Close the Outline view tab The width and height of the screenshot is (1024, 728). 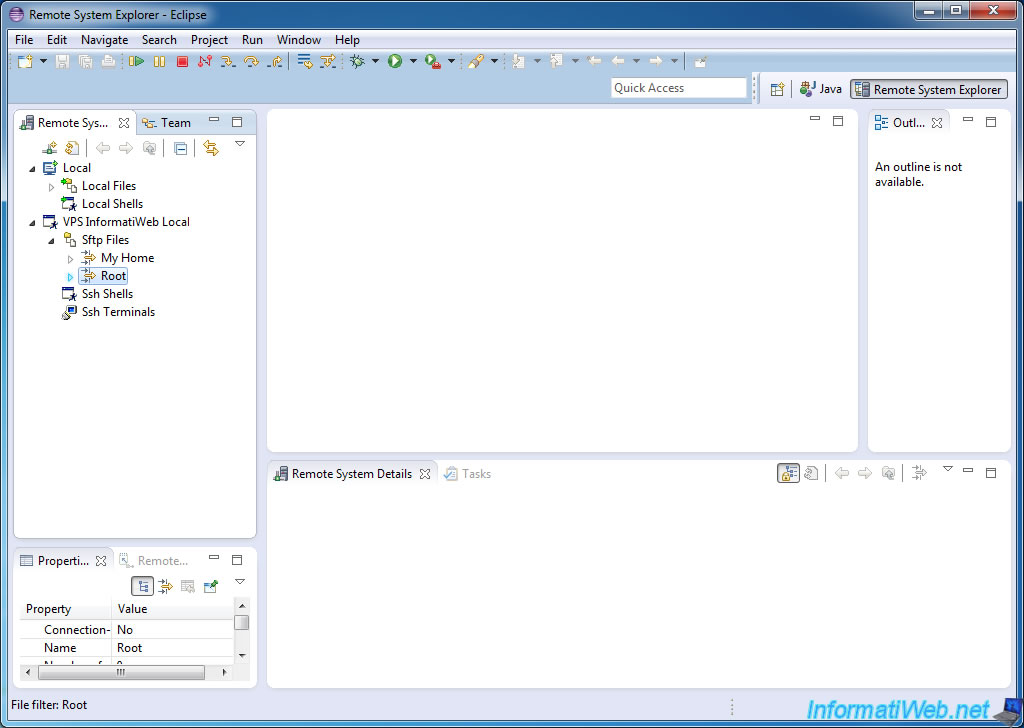point(937,123)
